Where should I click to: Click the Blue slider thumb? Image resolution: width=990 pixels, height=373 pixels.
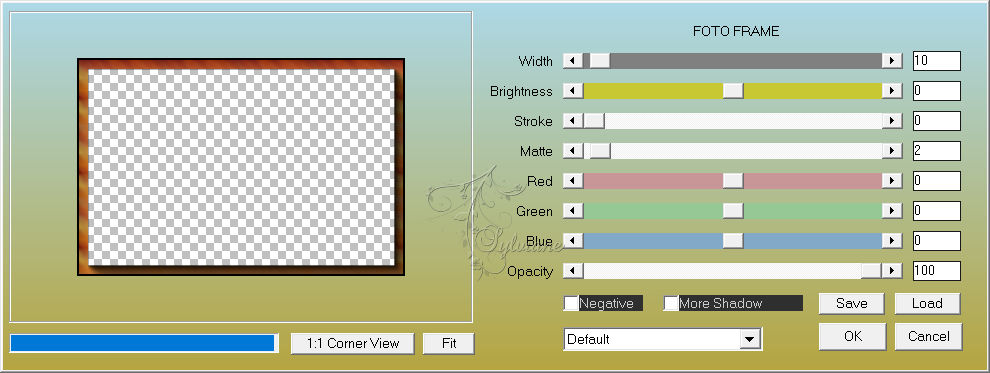click(x=733, y=241)
